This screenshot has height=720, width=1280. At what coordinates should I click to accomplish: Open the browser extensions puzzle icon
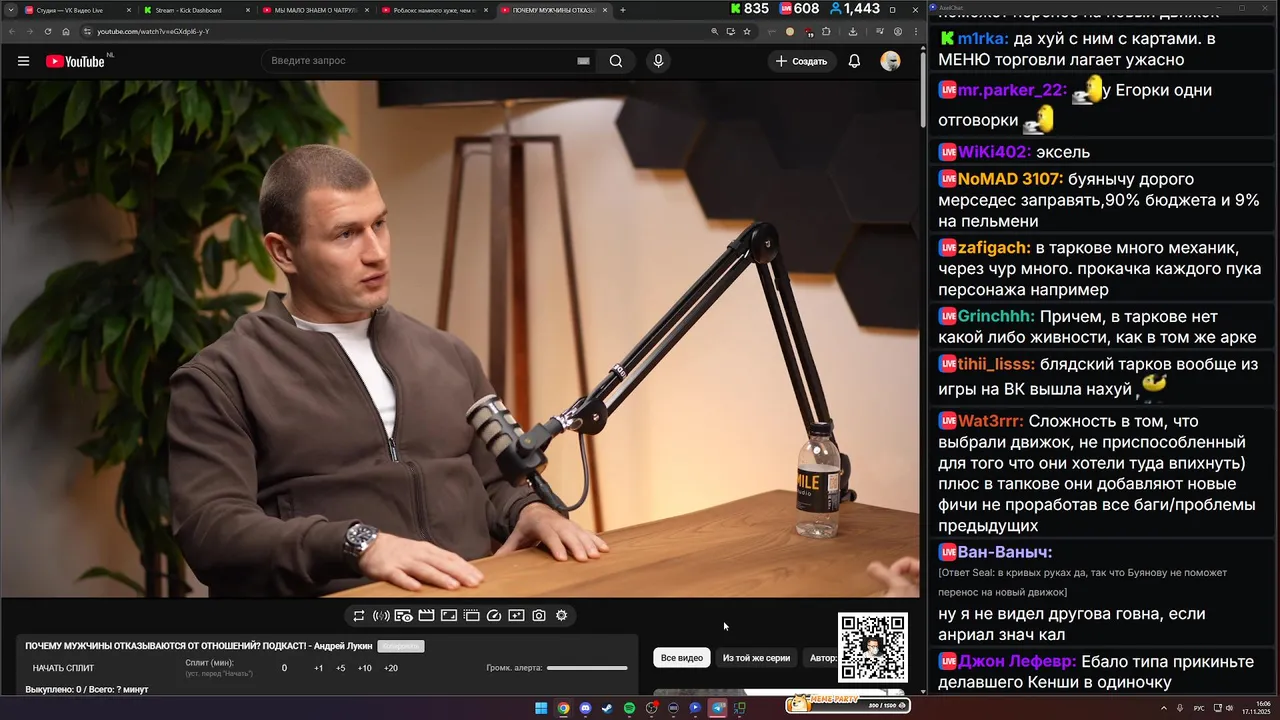coord(826,32)
